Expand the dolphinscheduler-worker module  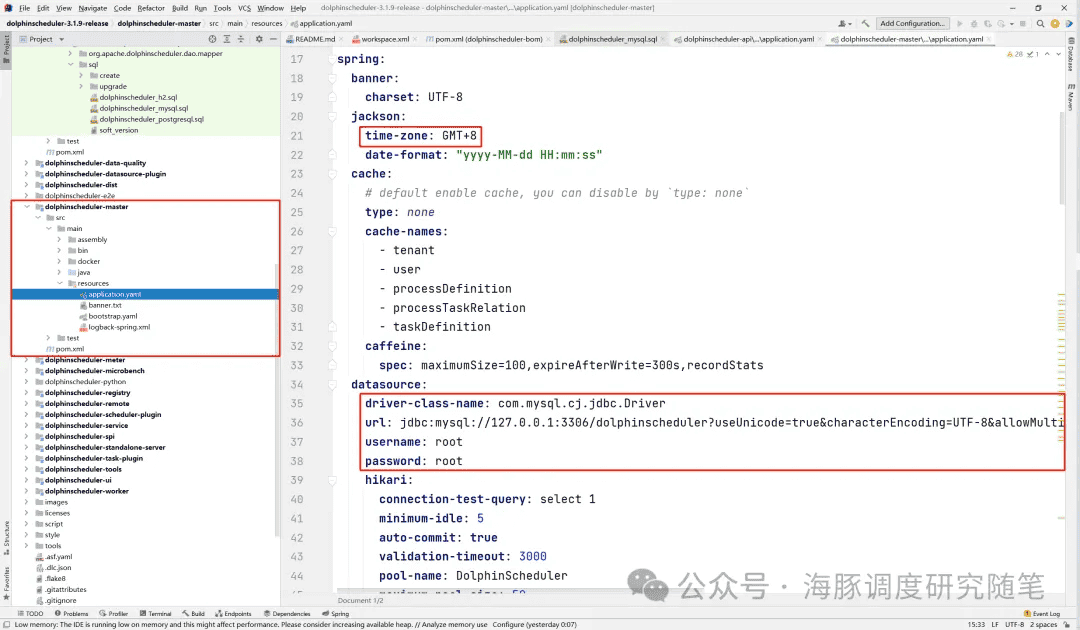pos(27,491)
